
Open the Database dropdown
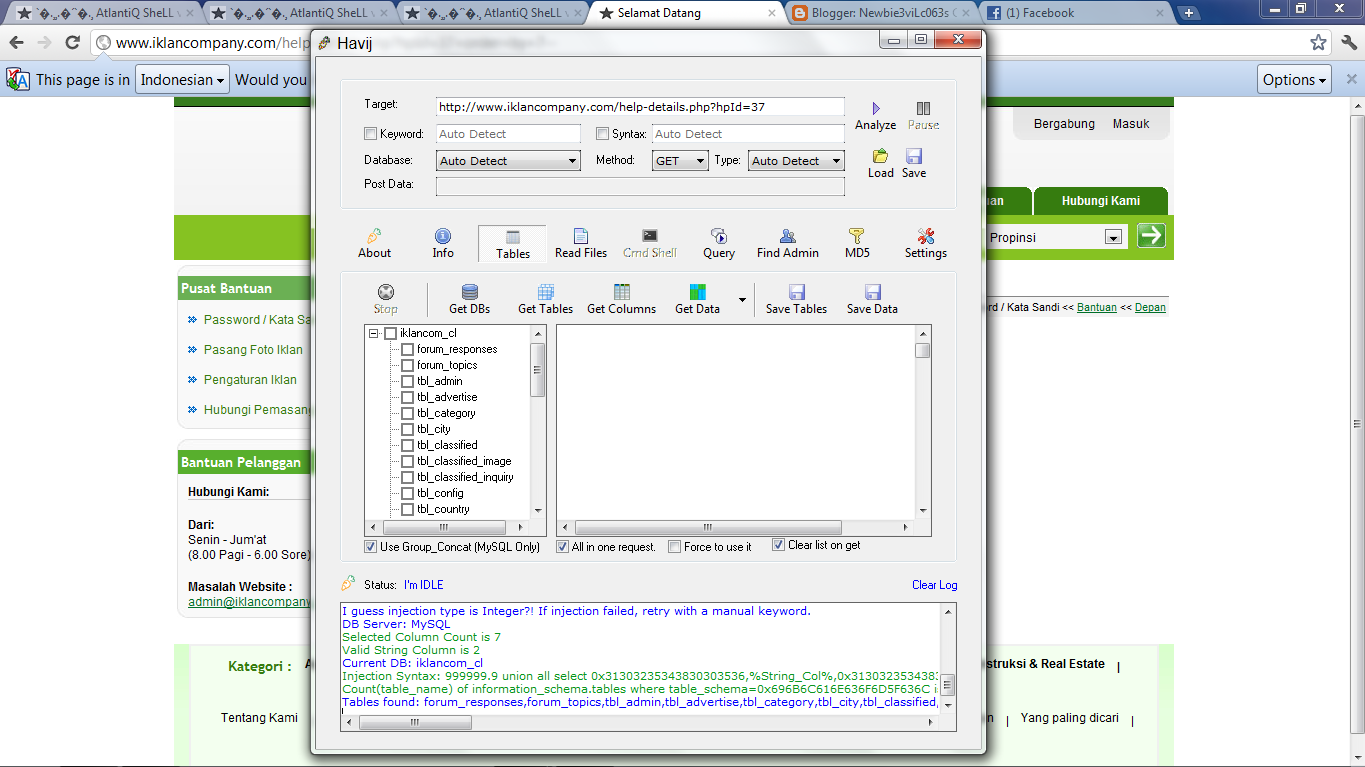[x=509, y=160]
